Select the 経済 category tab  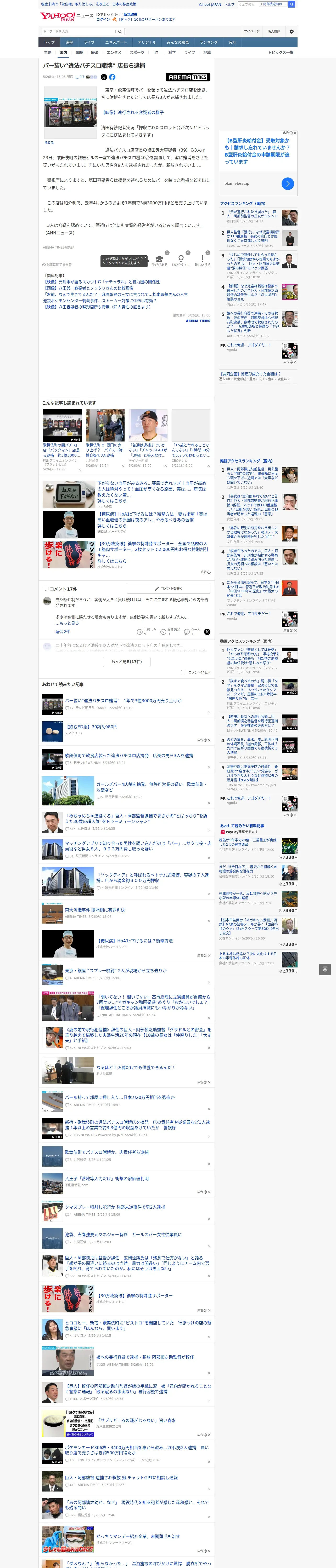(94, 52)
